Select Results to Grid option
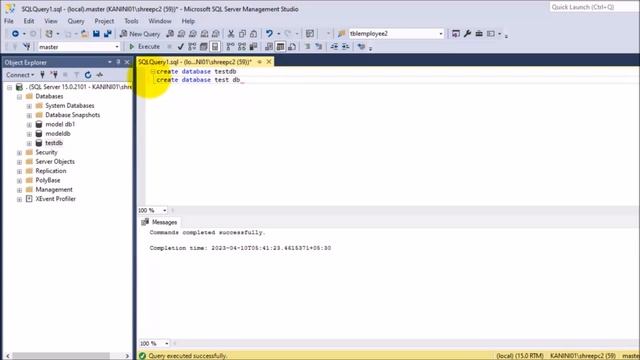640x360 pixels. [280, 47]
